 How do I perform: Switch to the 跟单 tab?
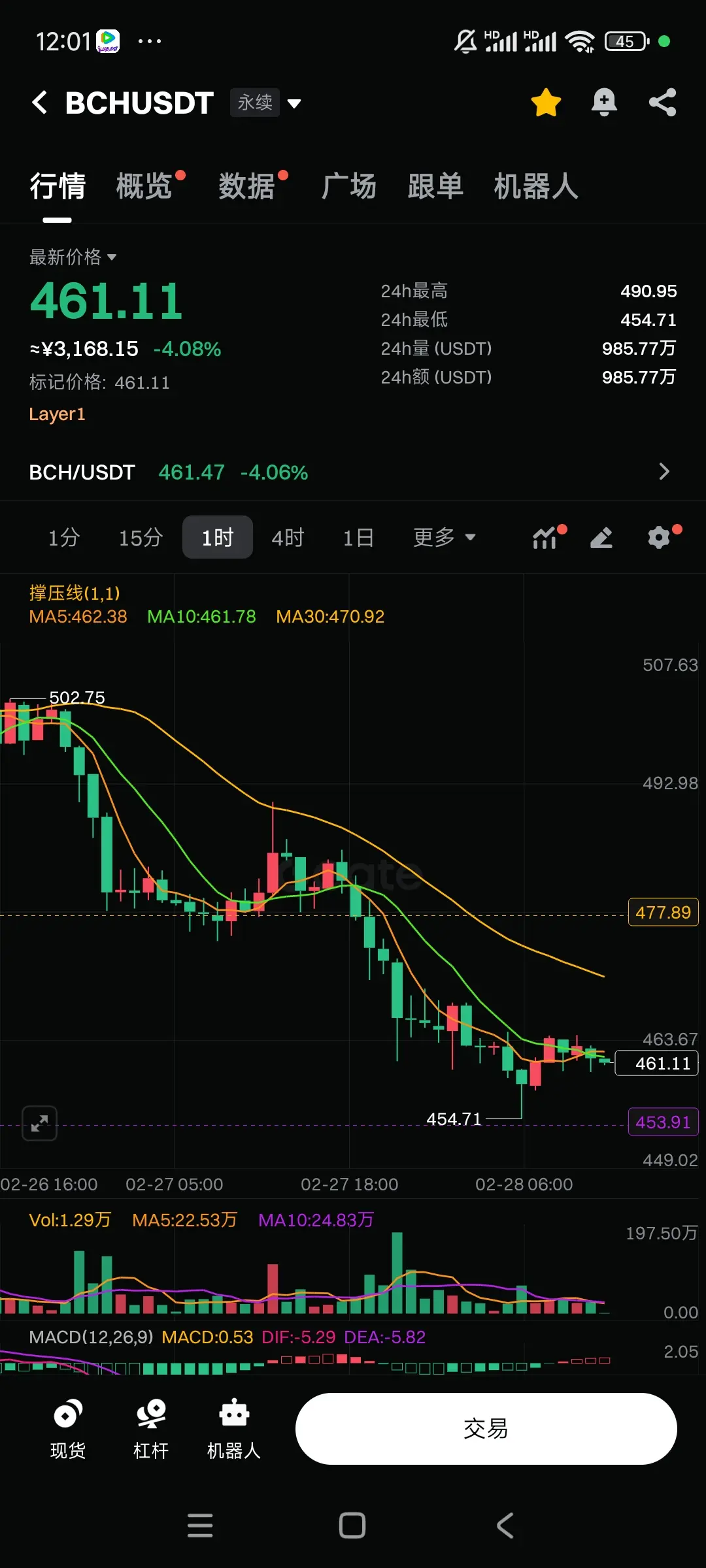(x=435, y=187)
